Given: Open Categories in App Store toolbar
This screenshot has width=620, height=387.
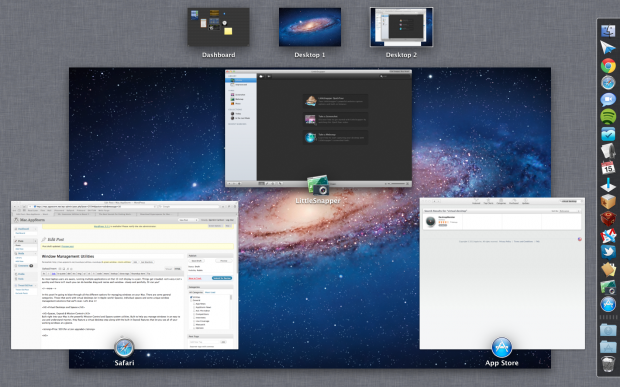Looking at the screenshot, I should click(x=501, y=202).
